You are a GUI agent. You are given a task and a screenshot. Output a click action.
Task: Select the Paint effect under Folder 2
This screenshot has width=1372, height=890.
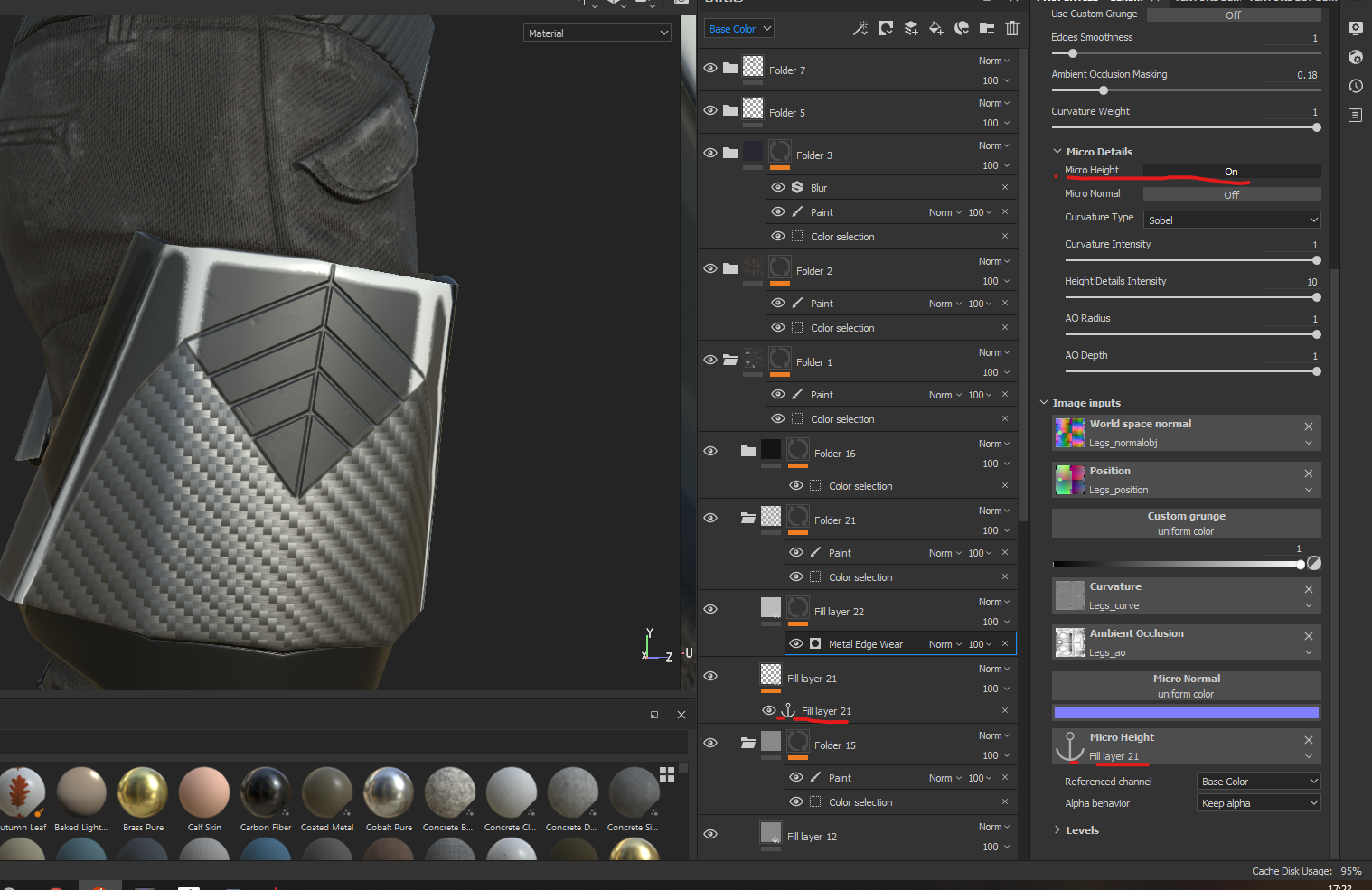[x=822, y=304]
